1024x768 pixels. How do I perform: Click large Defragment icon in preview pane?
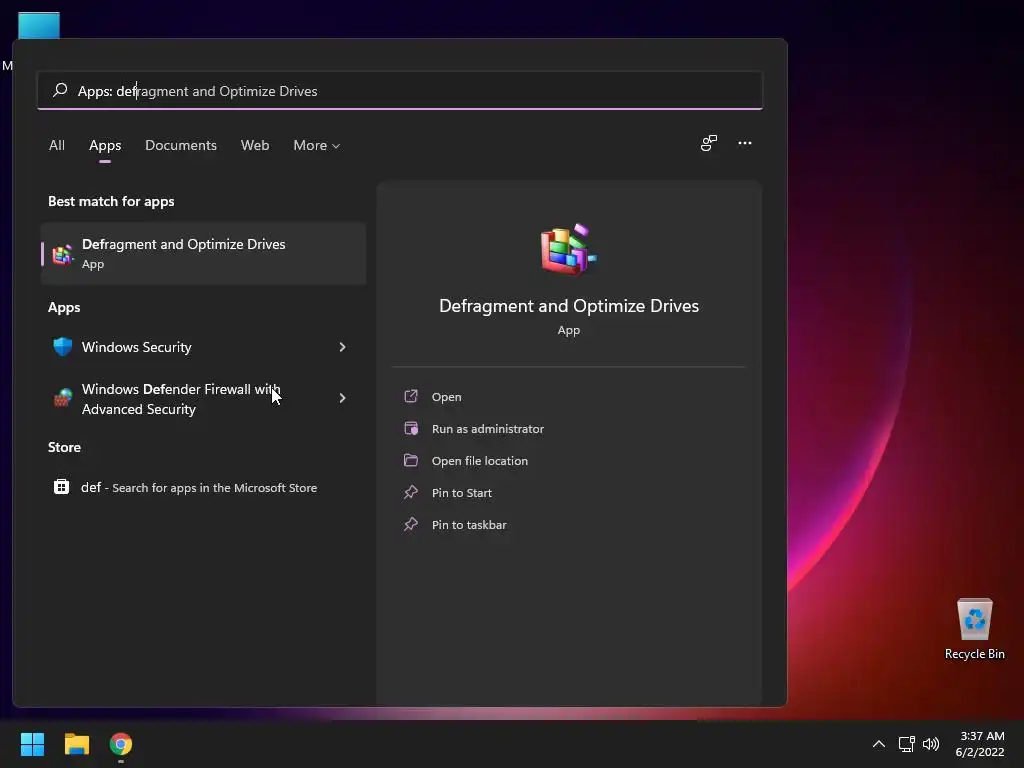click(x=568, y=249)
